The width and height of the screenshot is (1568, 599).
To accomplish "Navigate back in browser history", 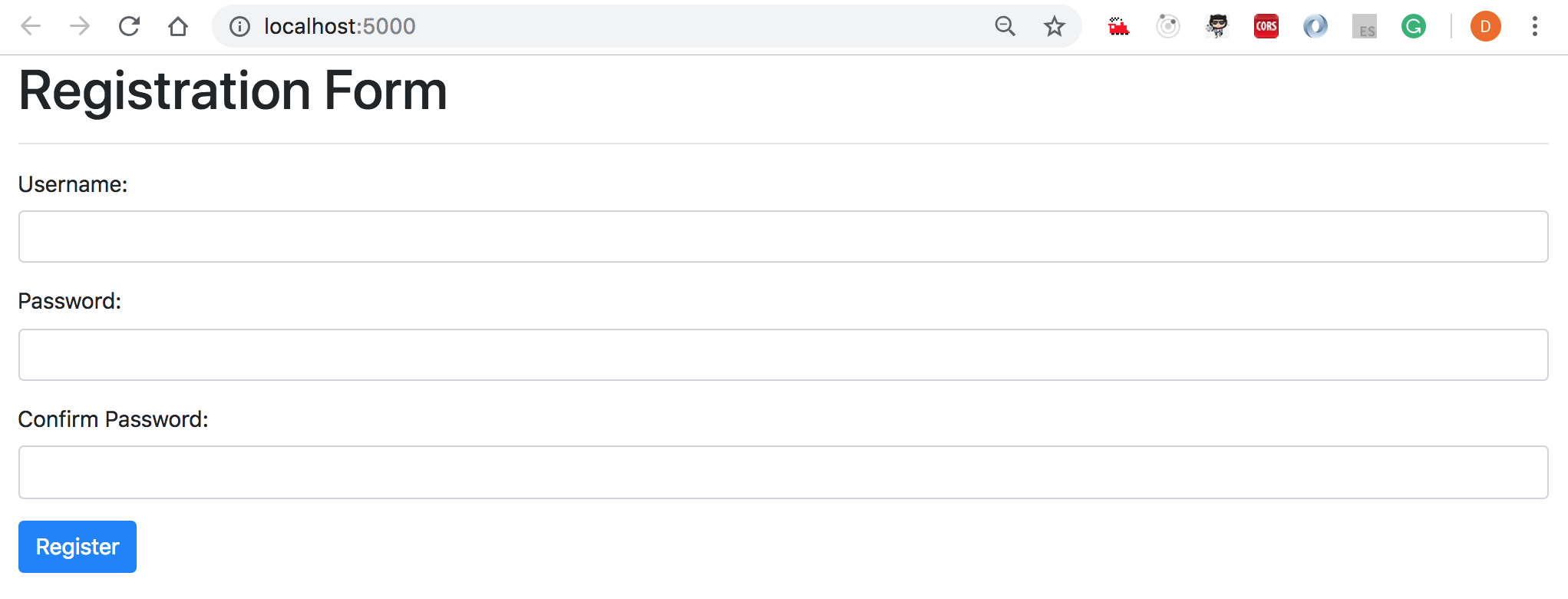I will [x=29, y=26].
